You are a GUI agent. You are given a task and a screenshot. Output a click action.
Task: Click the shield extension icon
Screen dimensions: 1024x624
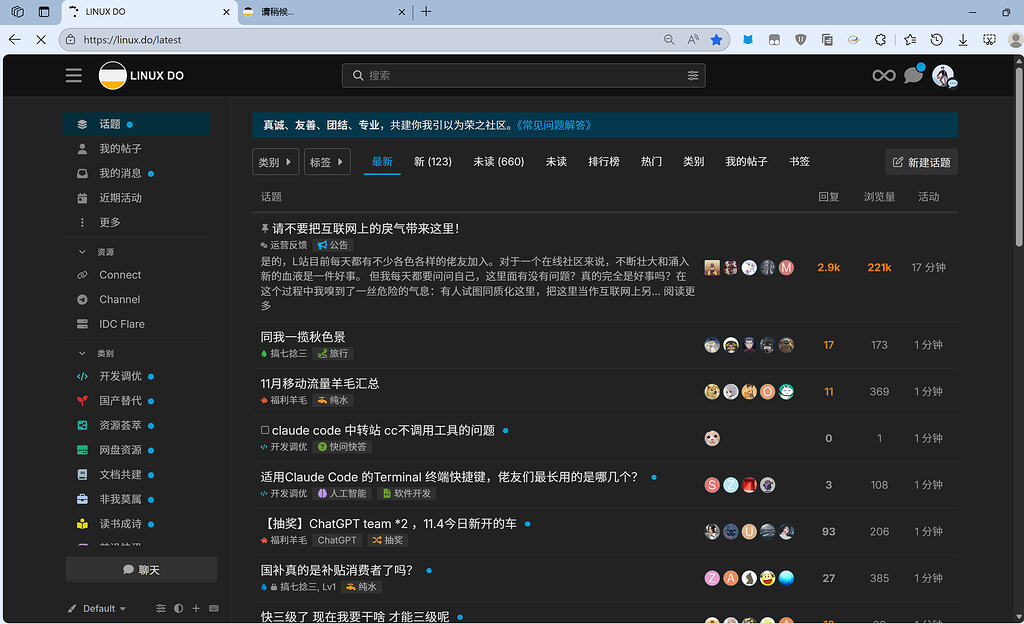pos(801,40)
